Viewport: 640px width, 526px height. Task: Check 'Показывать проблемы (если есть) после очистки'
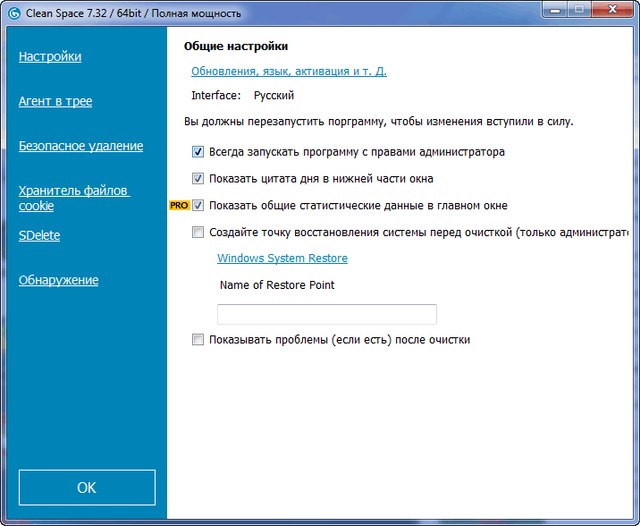(x=197, y=340)
